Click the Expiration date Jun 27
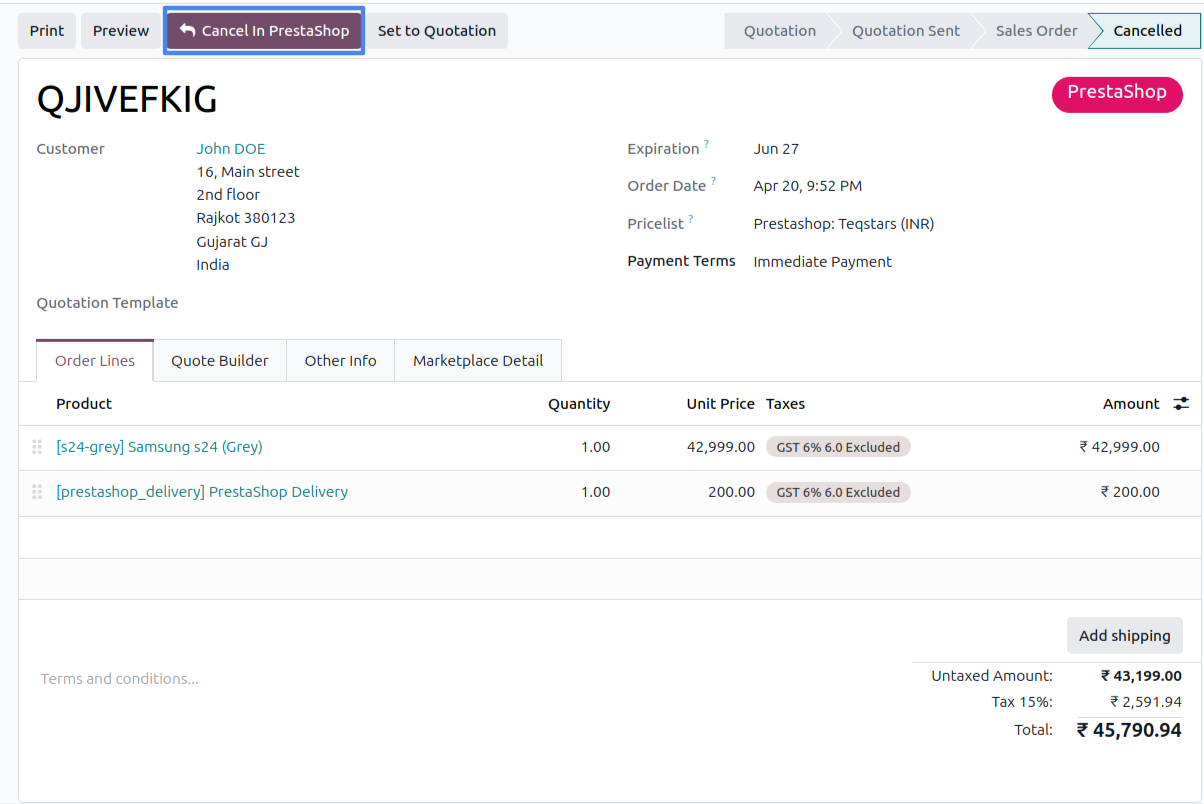Image resolution: width=1204 pixels, height=804 pixels. coord(776,149)
